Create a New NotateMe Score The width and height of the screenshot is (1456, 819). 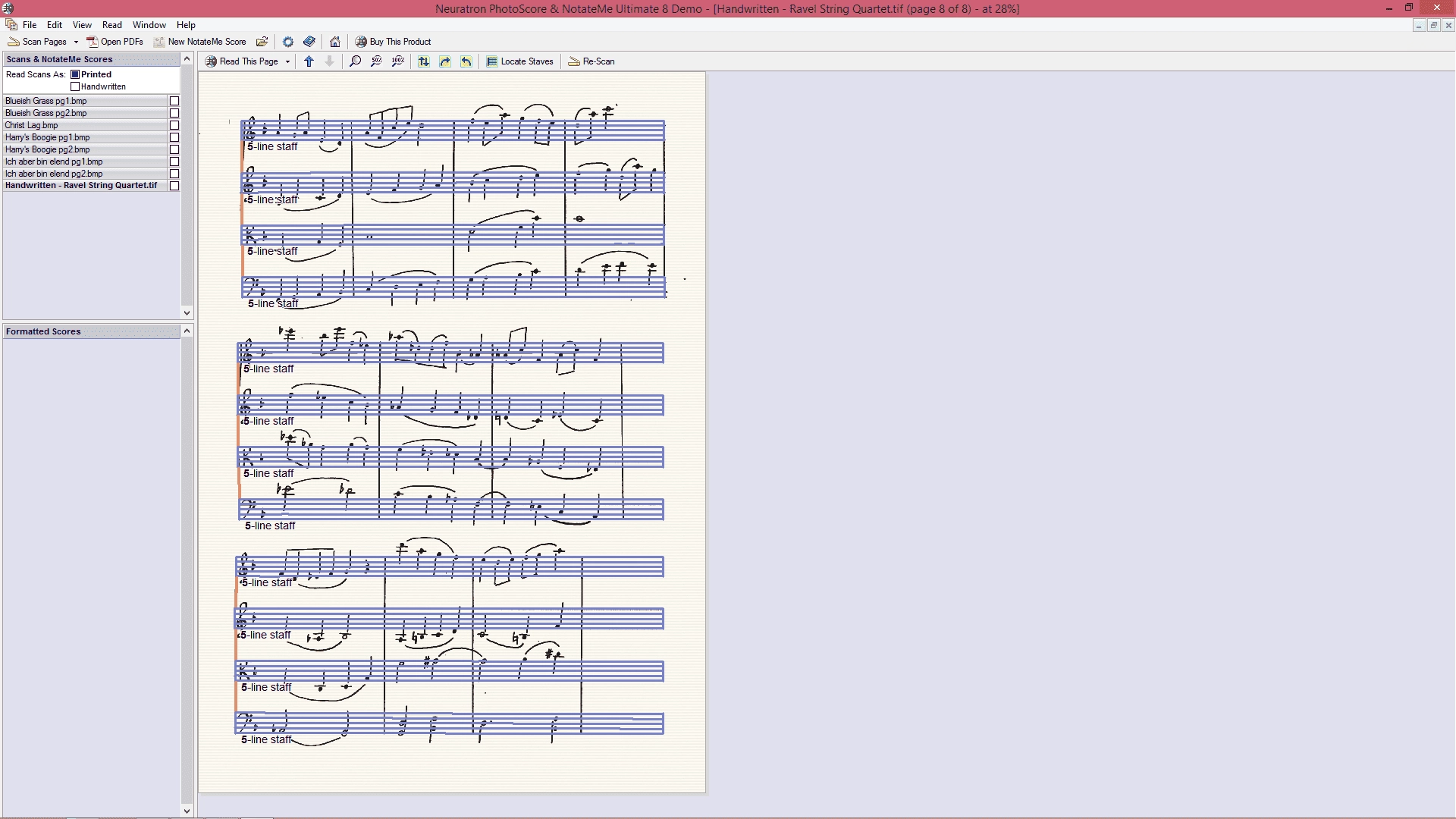click(x=200, y=42)
